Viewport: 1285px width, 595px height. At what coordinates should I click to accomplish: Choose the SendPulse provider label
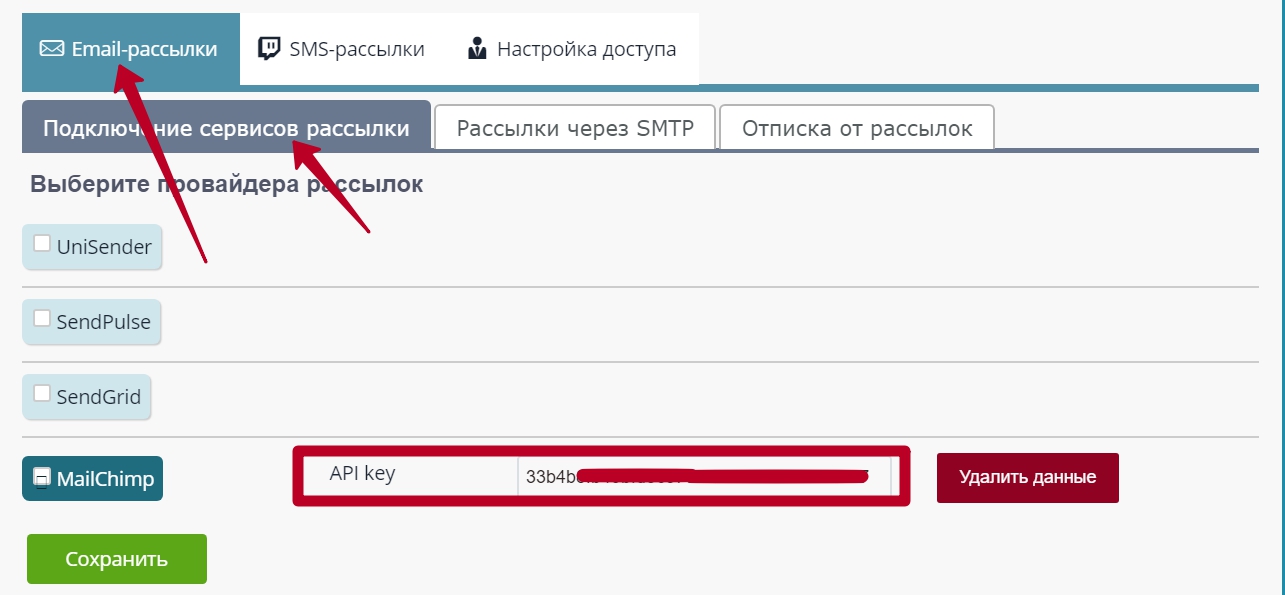104,323
